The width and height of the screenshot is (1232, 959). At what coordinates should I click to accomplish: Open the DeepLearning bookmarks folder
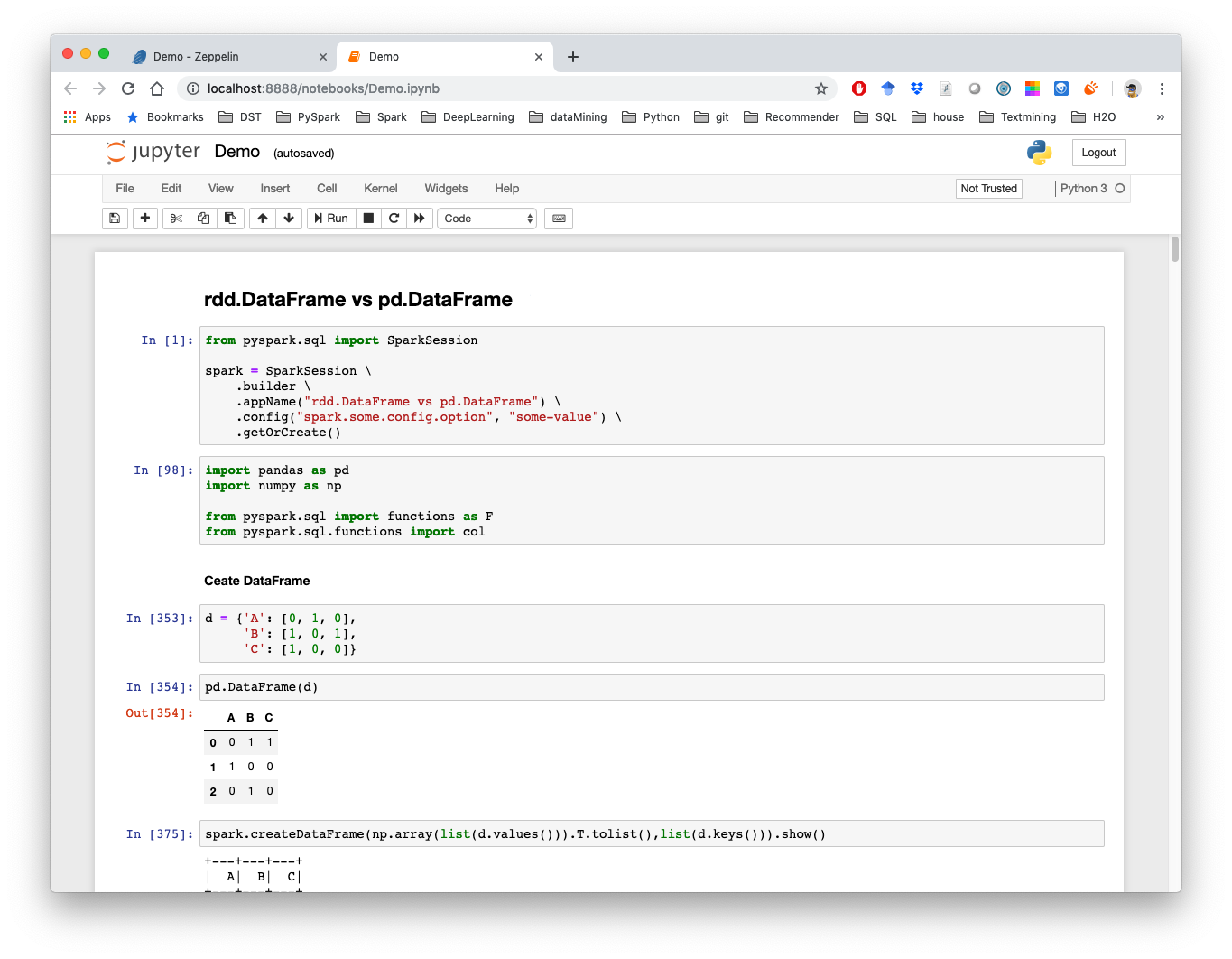[x=468, y=117]
